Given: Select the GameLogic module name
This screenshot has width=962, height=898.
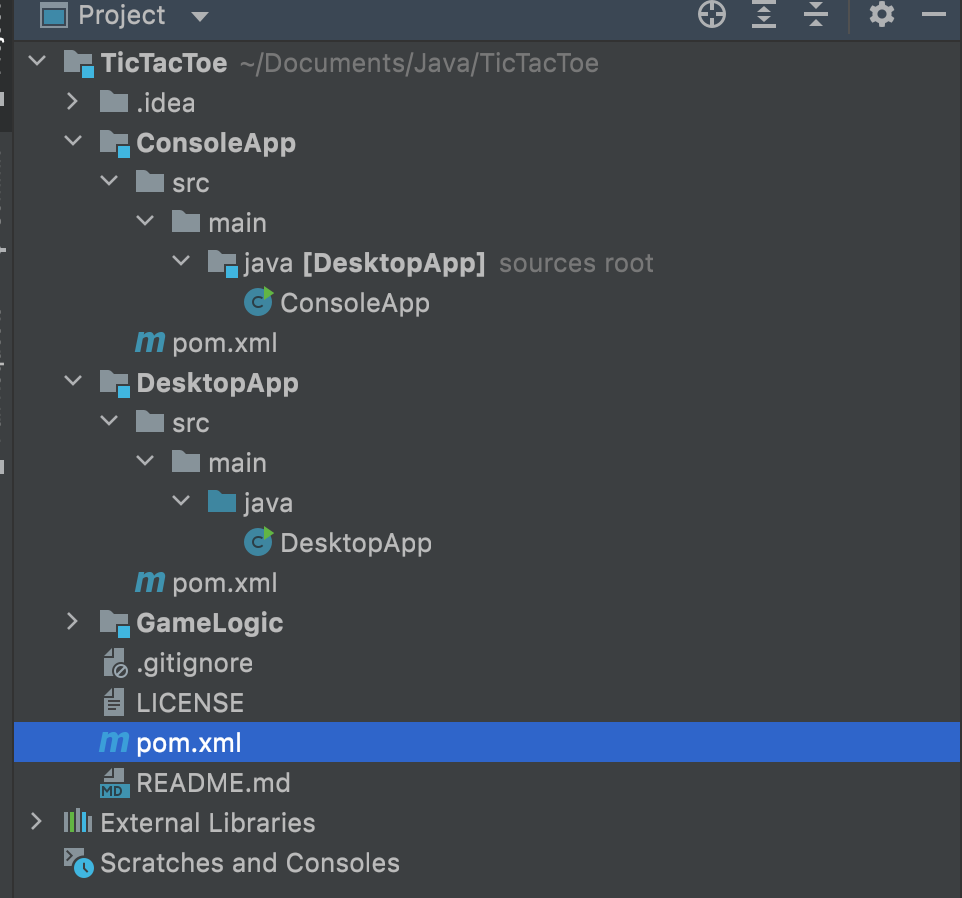Looking at the screenshot, I should click(x=210, y=623).
